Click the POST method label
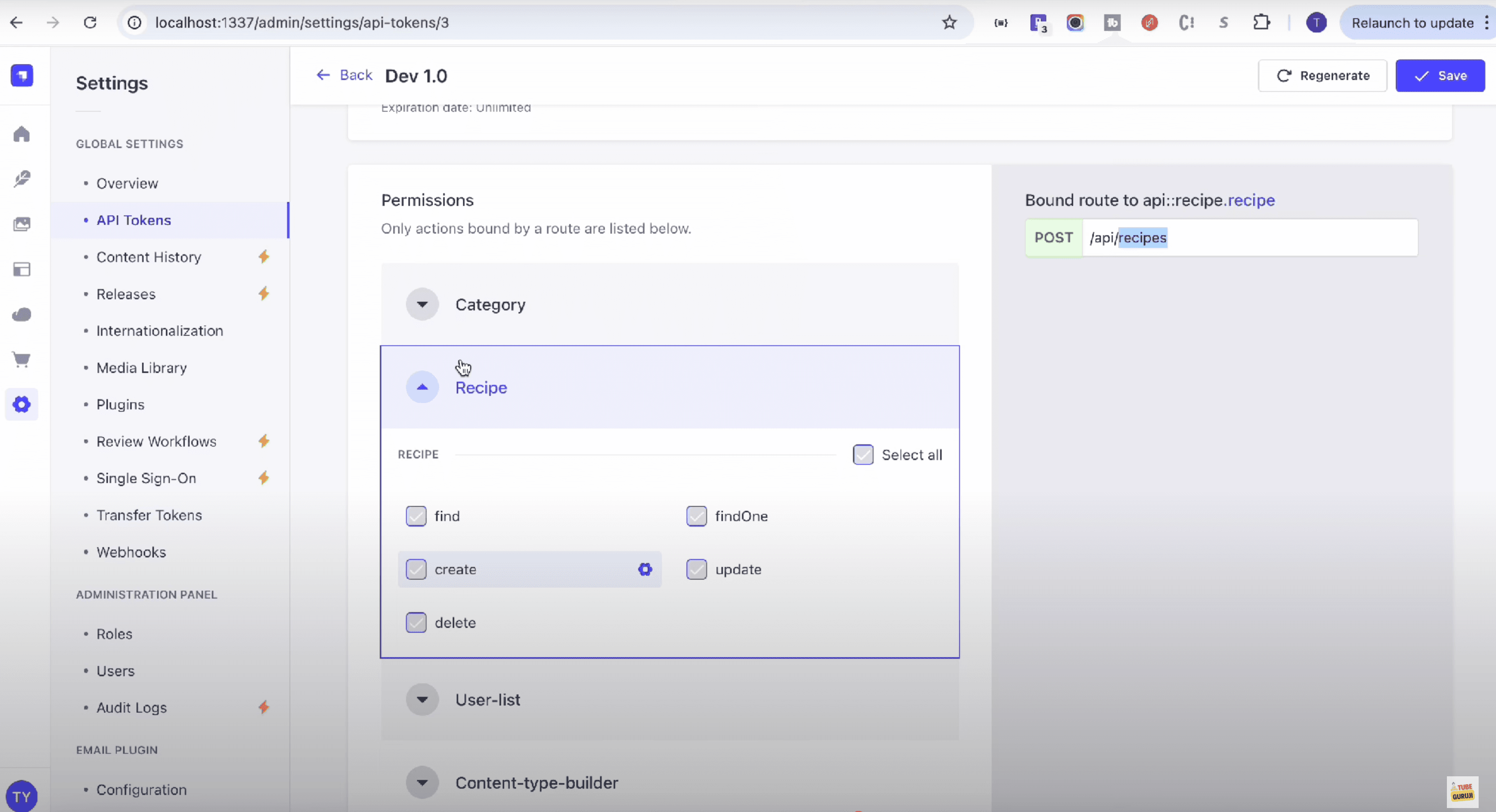Screen dimensions: 1496x812 pyautogui.click(x=1054, y=237)
